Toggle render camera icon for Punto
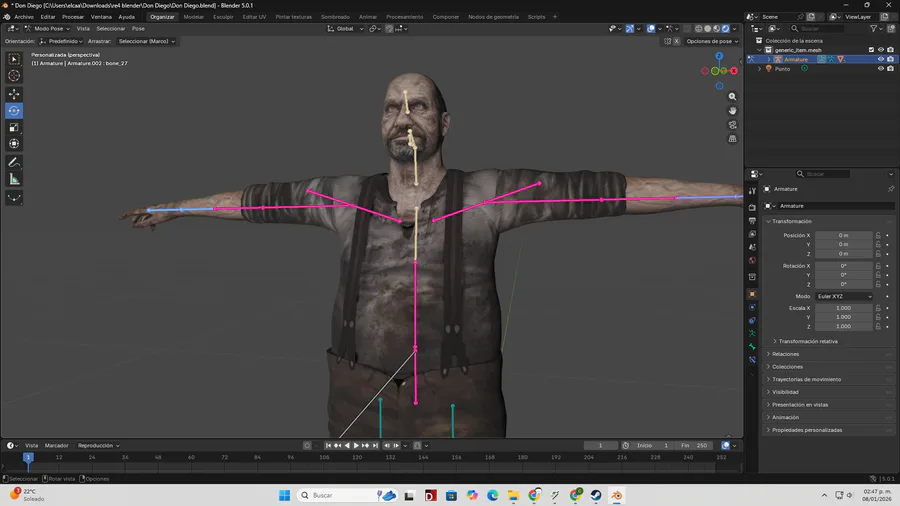Viewport: 900px width, 506px height. point(890,68)
